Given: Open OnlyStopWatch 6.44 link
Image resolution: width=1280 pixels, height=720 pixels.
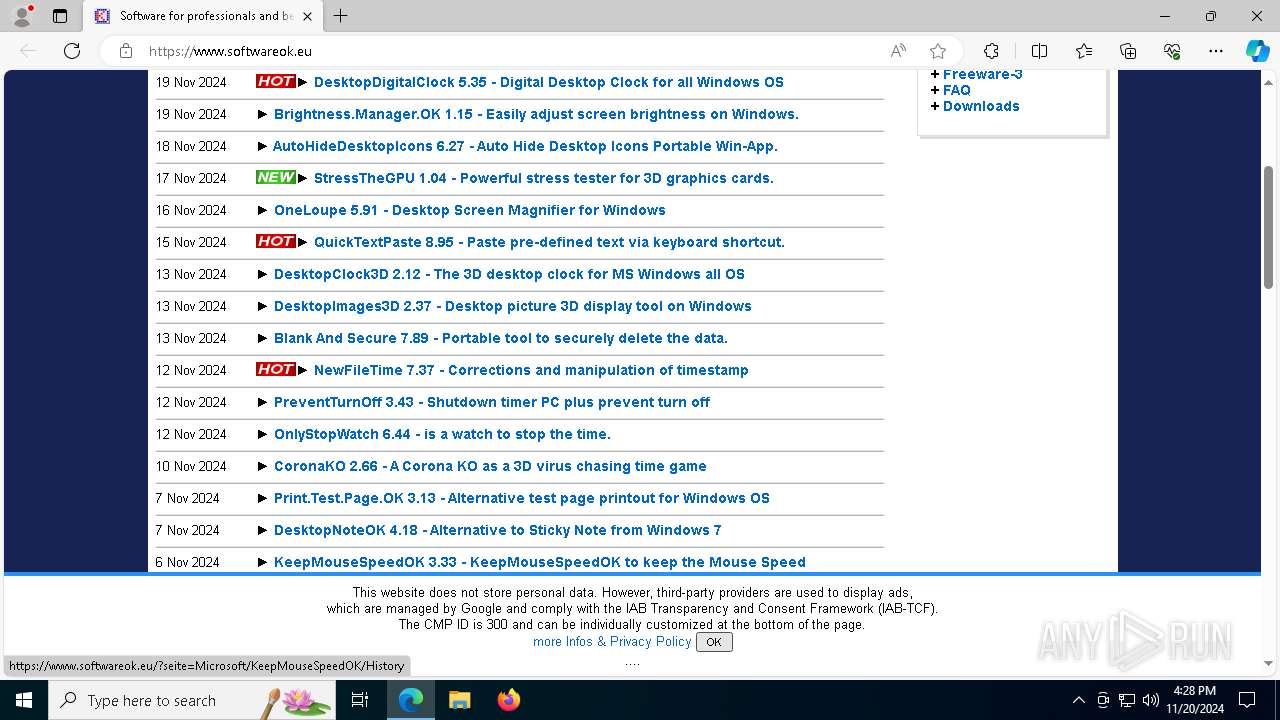Looking at the screenshot, I should 442,434.
